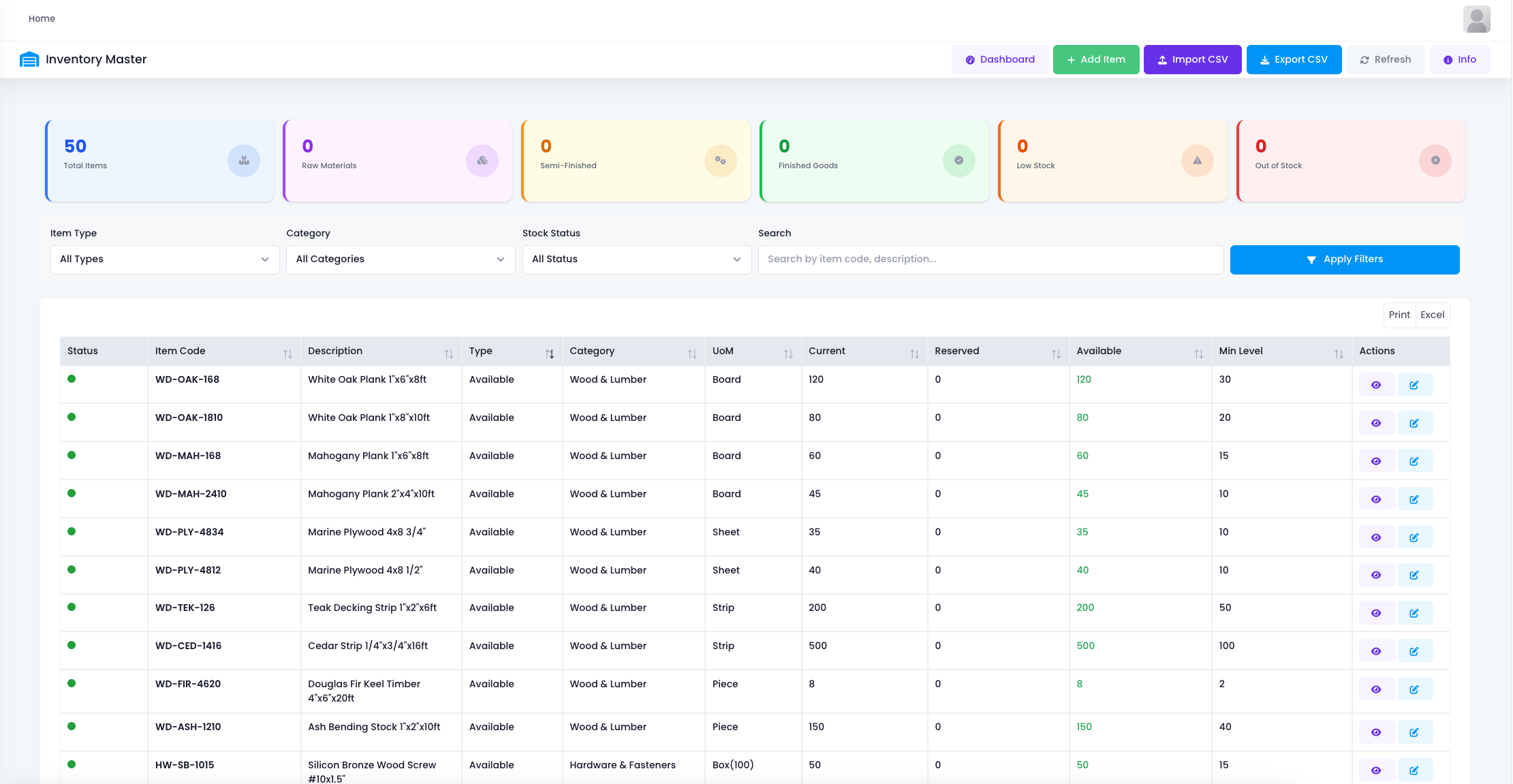Click the Low Stock warning triangle icon

pyautogui.click(x=1197, y=161)
